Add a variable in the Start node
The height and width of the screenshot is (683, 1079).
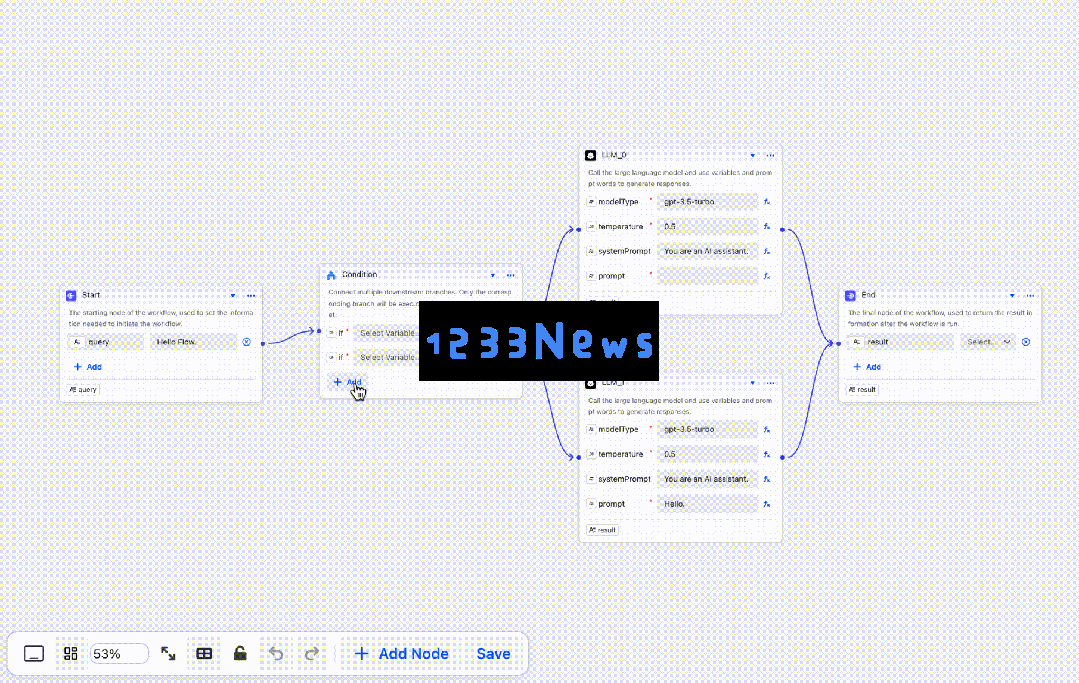(87, 367)
